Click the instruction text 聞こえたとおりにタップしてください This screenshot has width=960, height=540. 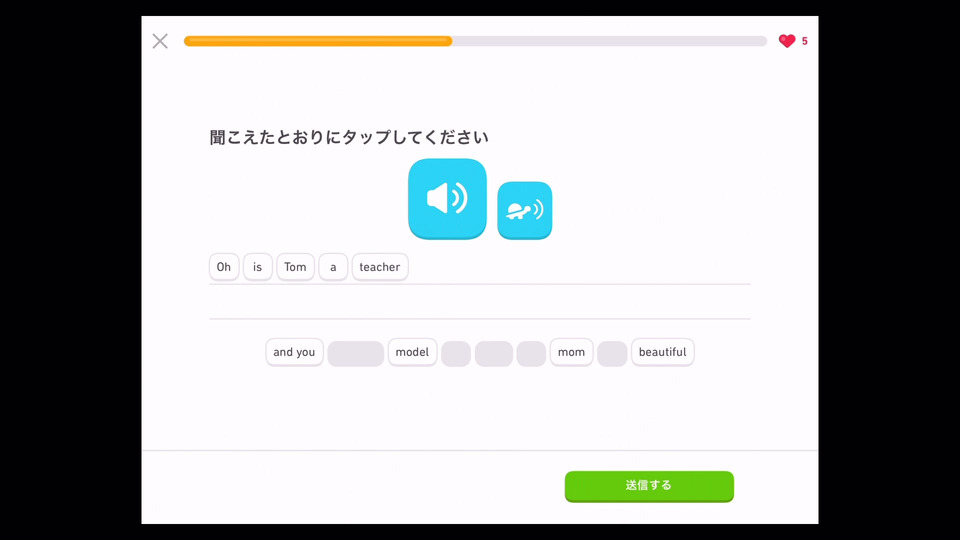348,137
